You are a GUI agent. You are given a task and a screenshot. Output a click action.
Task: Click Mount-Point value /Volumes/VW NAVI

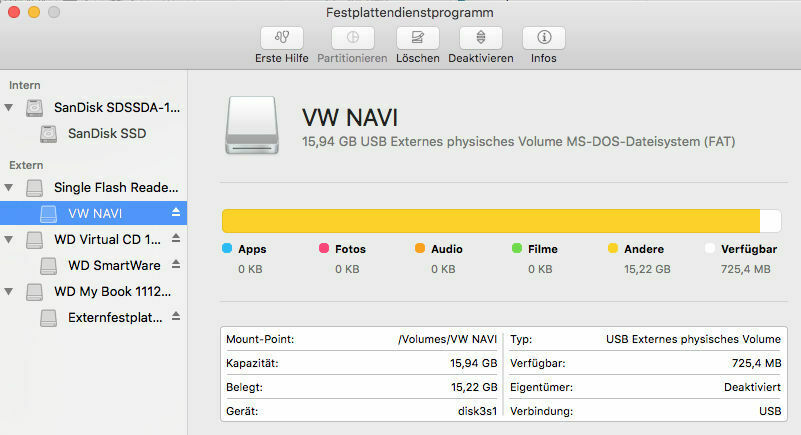click(447, 340)
